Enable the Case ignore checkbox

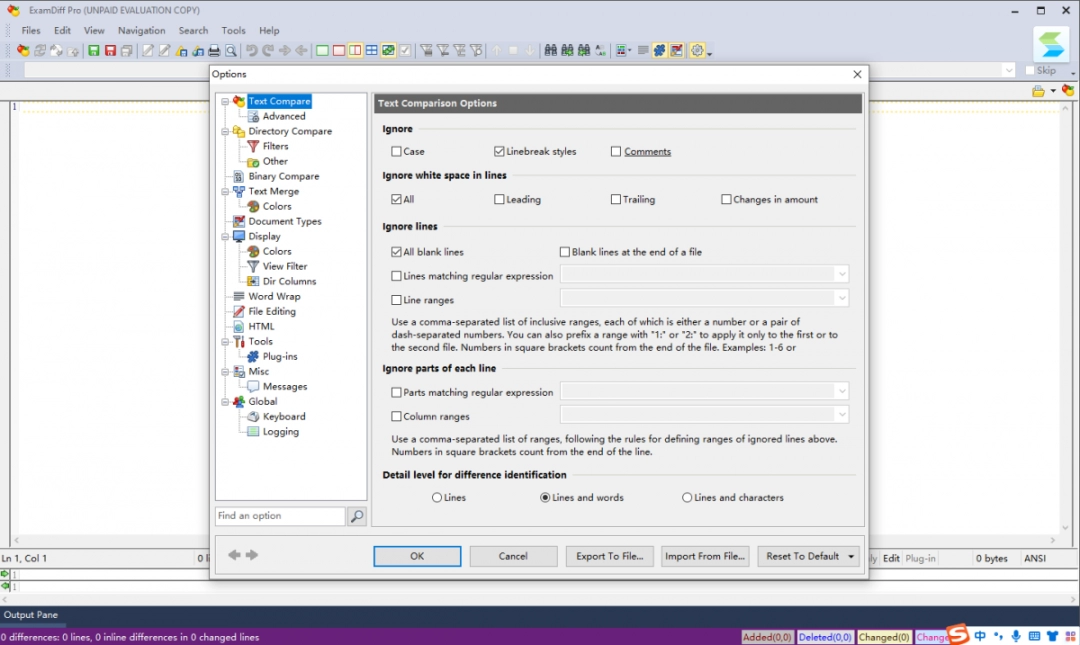[397, 152]
